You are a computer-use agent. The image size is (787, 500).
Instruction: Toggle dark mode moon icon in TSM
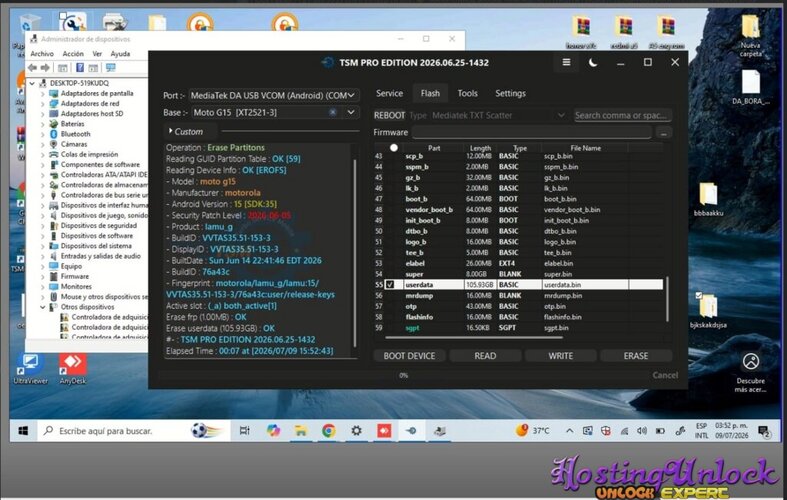tap(593, 62)
